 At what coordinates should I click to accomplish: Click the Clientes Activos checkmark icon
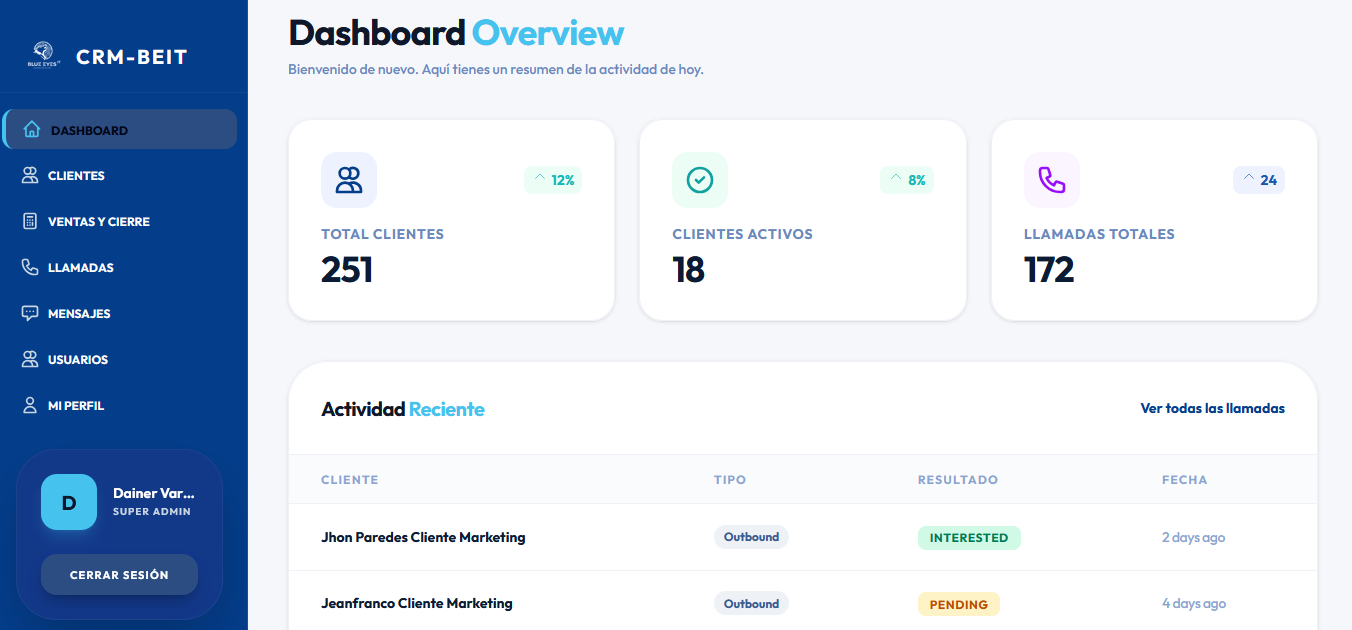pyautogui.click(x=700, y=180)
